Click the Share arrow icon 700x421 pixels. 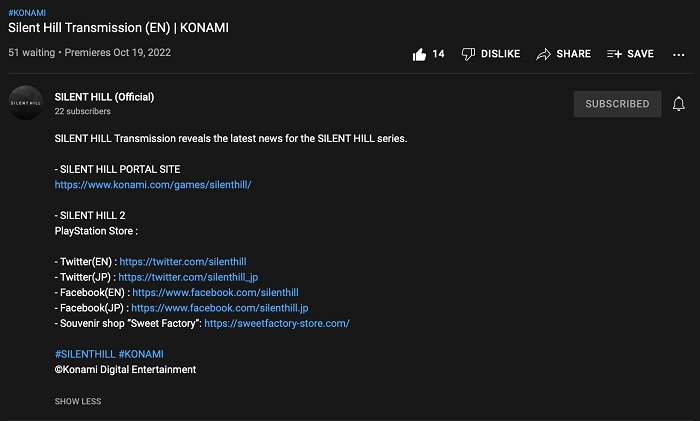click(x=544, y=54)
